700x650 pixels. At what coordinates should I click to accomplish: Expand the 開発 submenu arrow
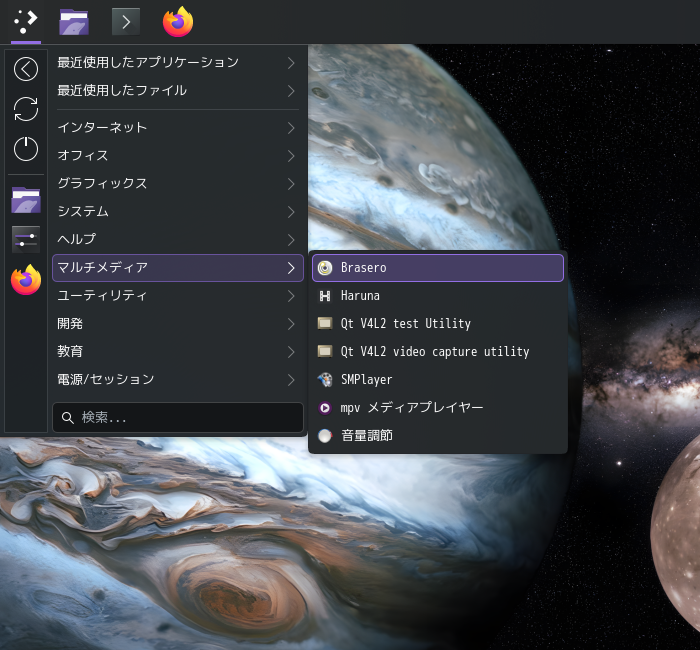click(x=291, y=324)
